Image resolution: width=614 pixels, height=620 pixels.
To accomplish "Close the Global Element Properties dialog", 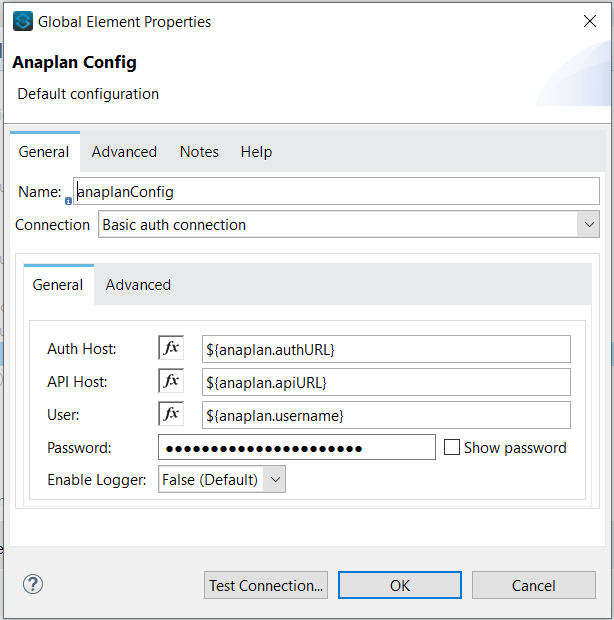I will pyautogui.click(x=590, y=21).
